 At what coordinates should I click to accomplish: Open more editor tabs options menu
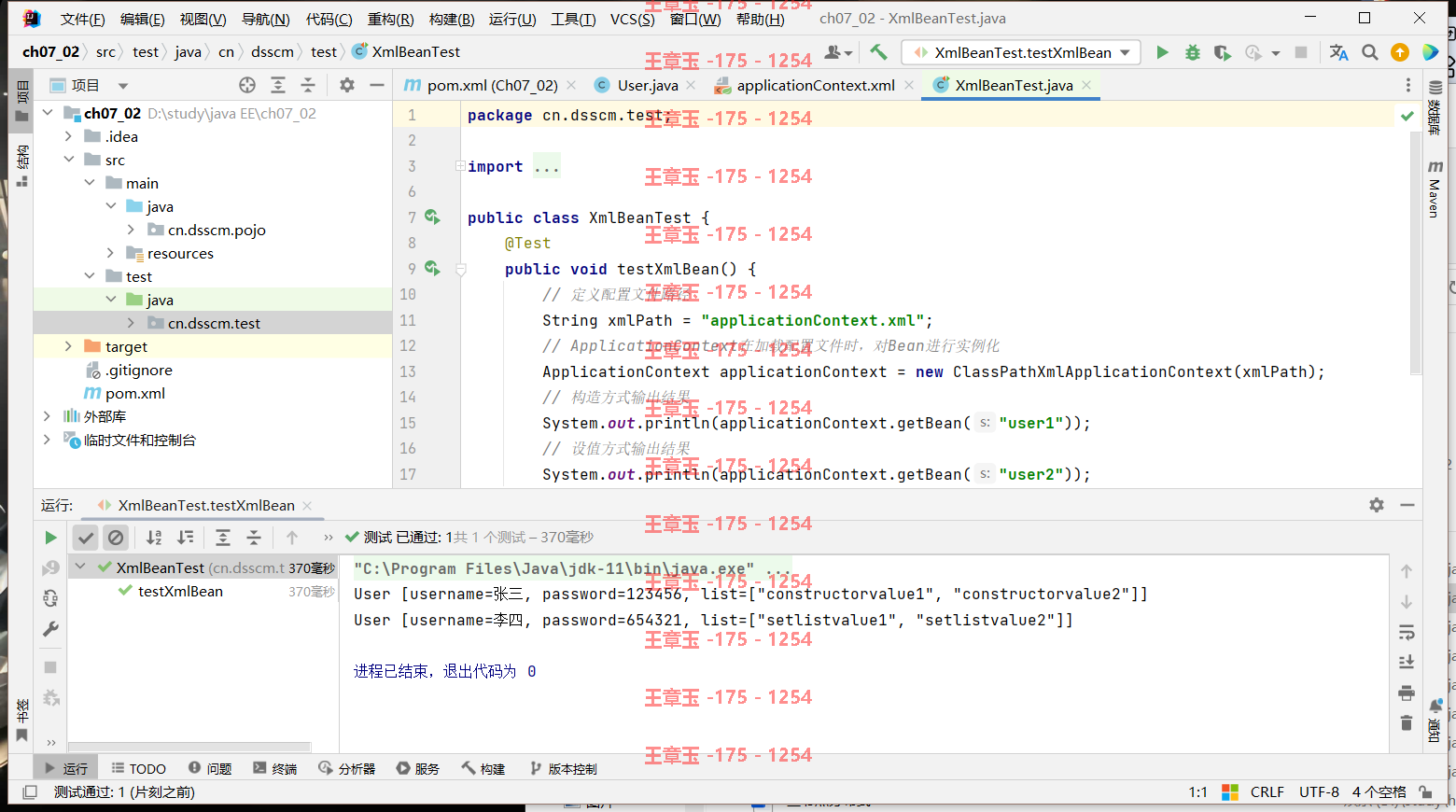1407,85
